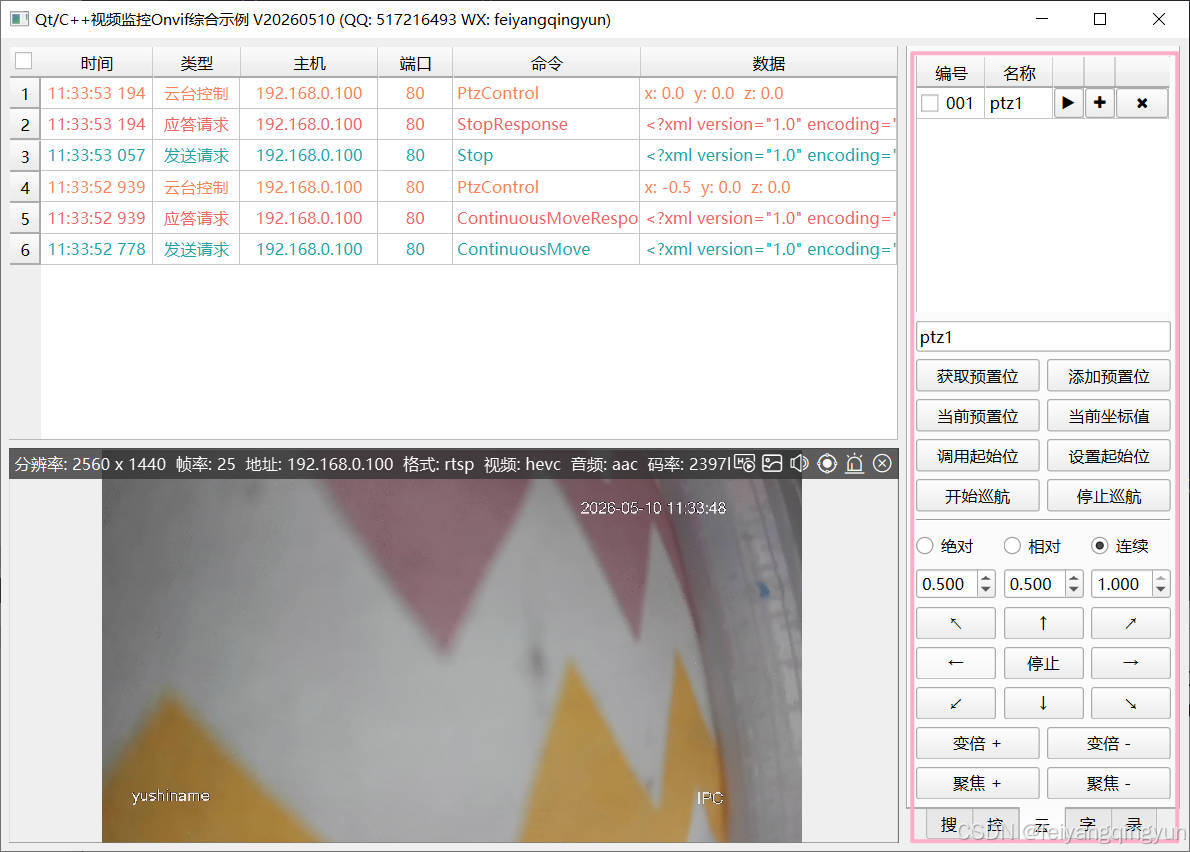The width and height of the screenshot is (1190, 852).
Task: Increase the 1.000 spinbox value
Action: (x=1160, y=577)
